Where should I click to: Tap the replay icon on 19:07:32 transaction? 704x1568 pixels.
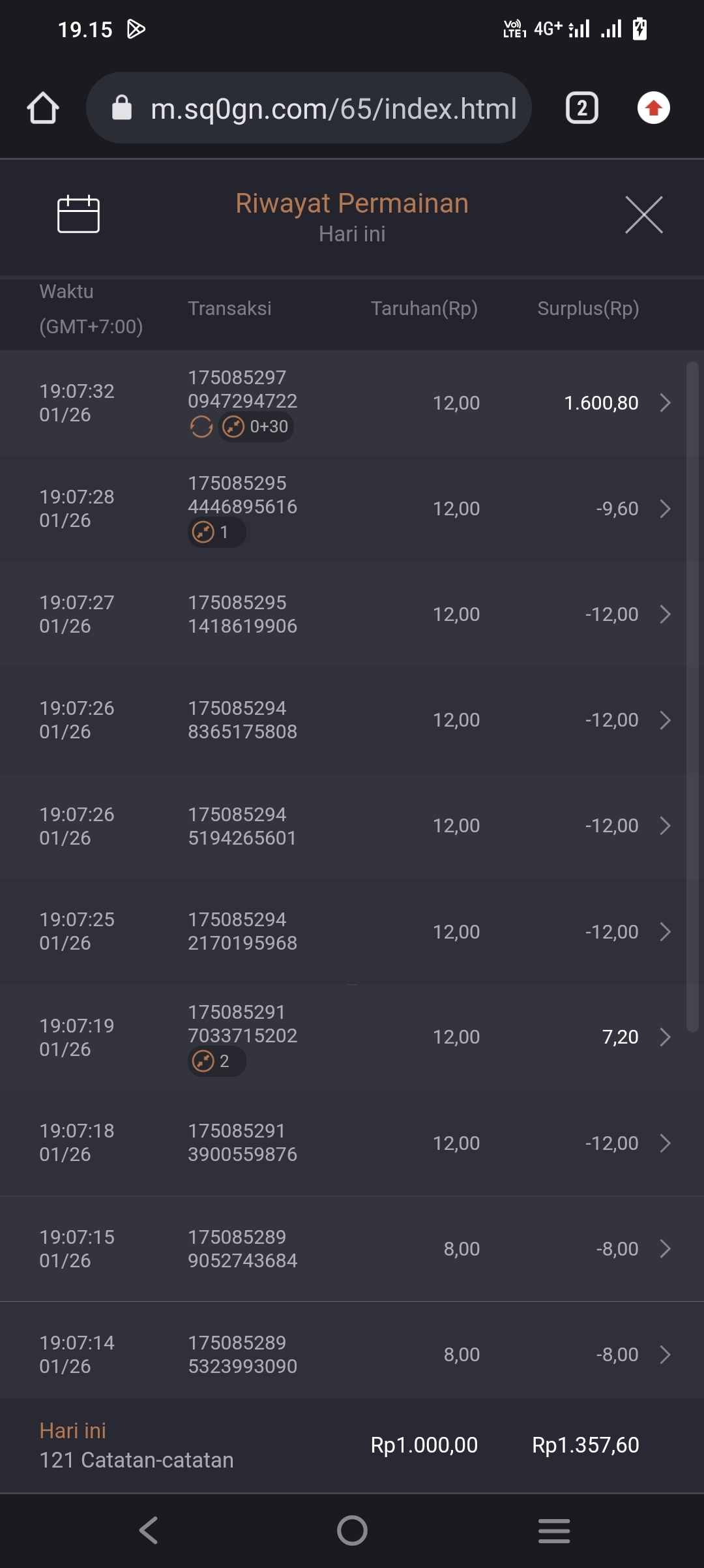(x=201, y=427)
